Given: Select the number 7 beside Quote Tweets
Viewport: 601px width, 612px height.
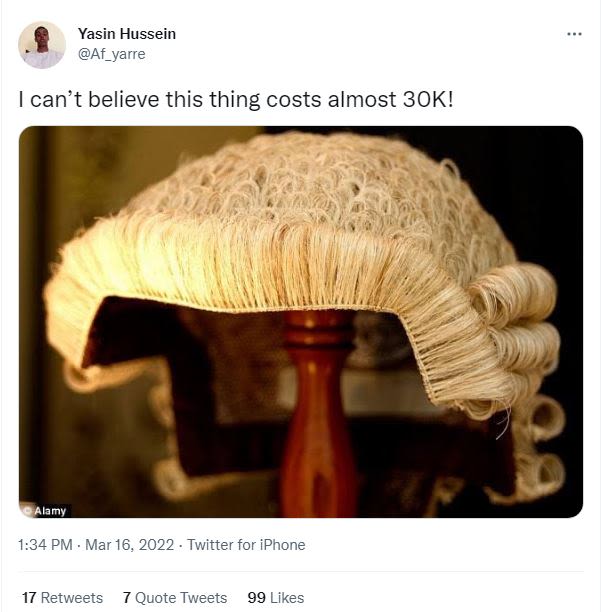Looking at the screenshot, I should (126, 598).
